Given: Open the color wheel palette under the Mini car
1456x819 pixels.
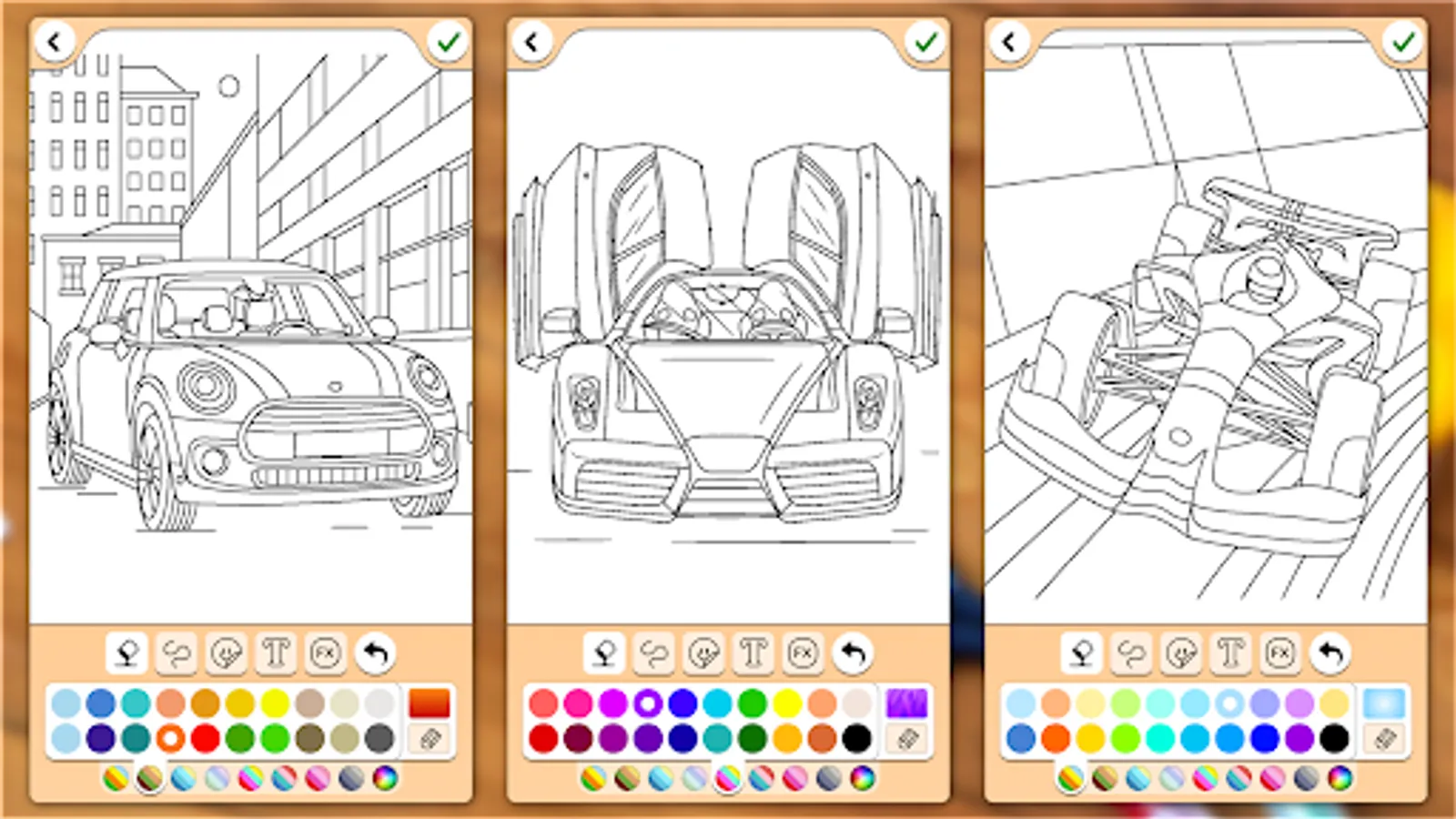Looking at the screenshot, I should point(385,778).
